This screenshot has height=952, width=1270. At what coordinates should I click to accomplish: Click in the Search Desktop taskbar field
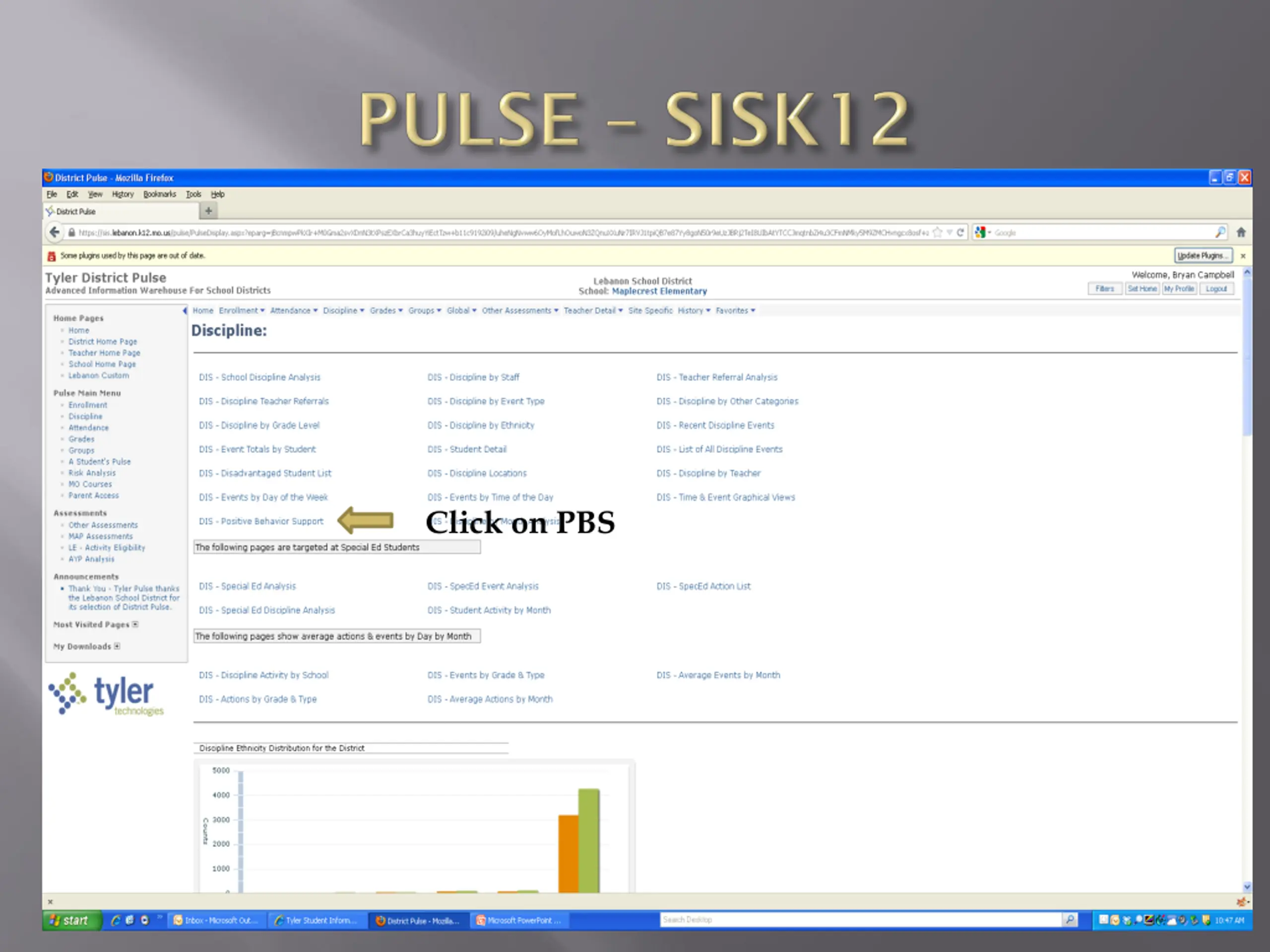coord(861,920)
